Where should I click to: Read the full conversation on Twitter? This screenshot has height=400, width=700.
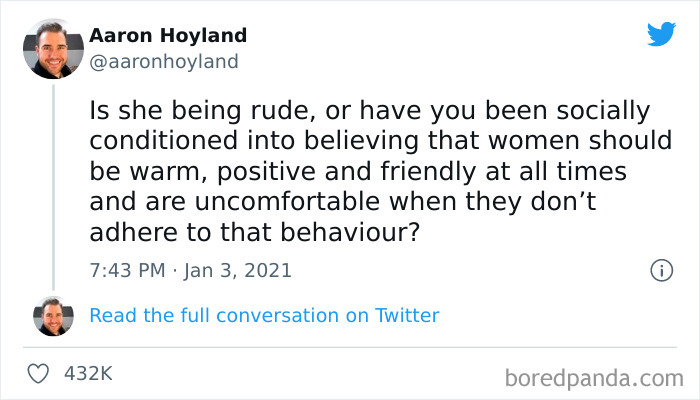tap(264, 316)
